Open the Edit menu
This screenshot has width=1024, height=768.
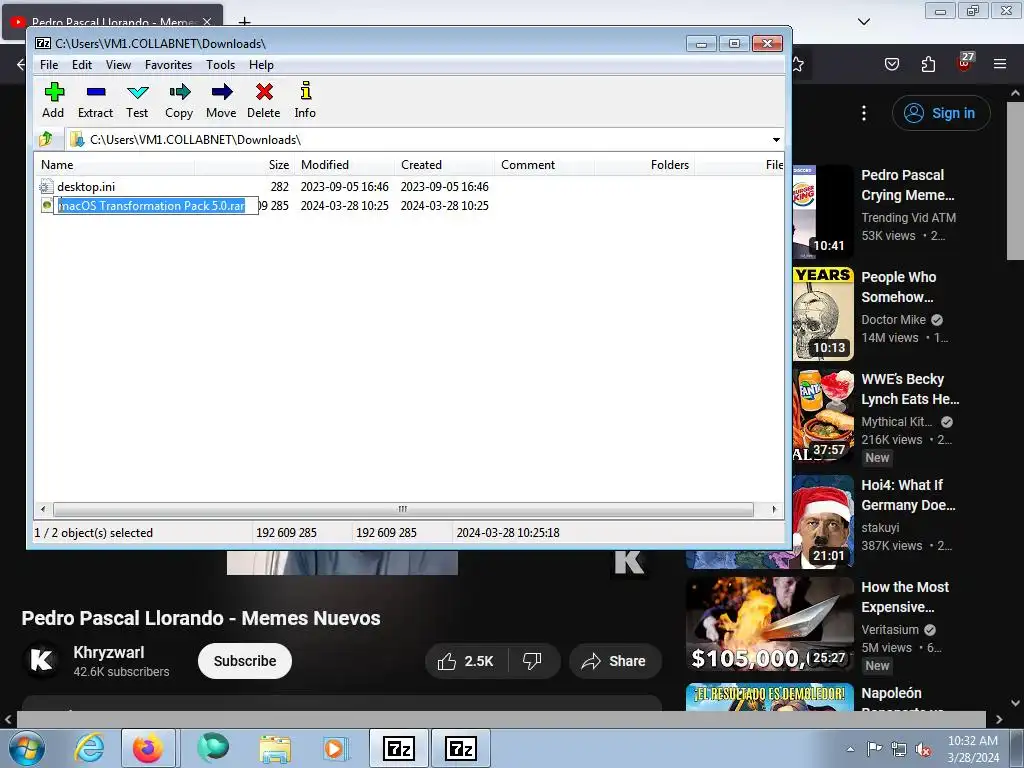[x=82, y=65]
